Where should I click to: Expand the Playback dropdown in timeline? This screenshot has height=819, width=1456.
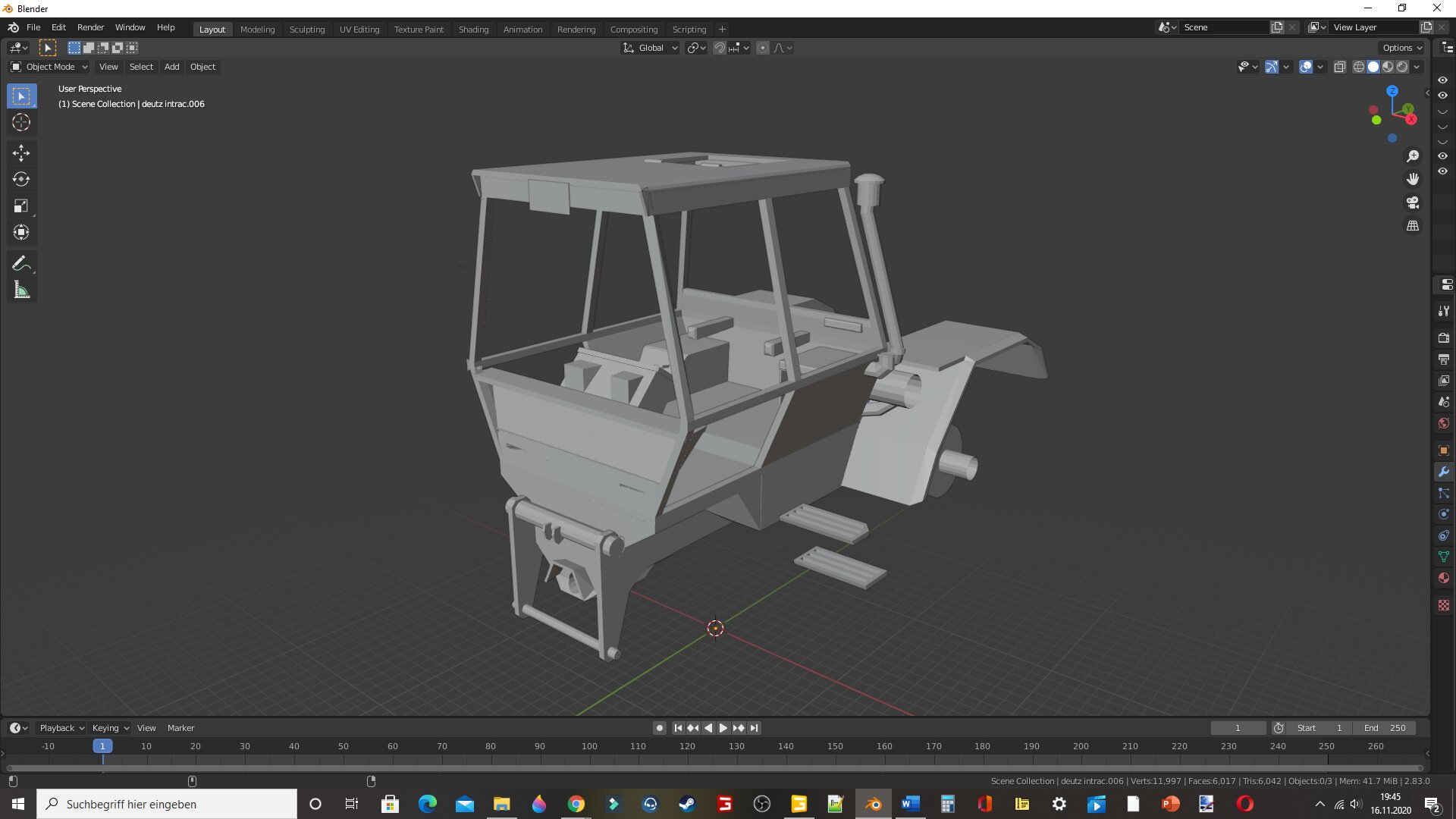[61, 728]
